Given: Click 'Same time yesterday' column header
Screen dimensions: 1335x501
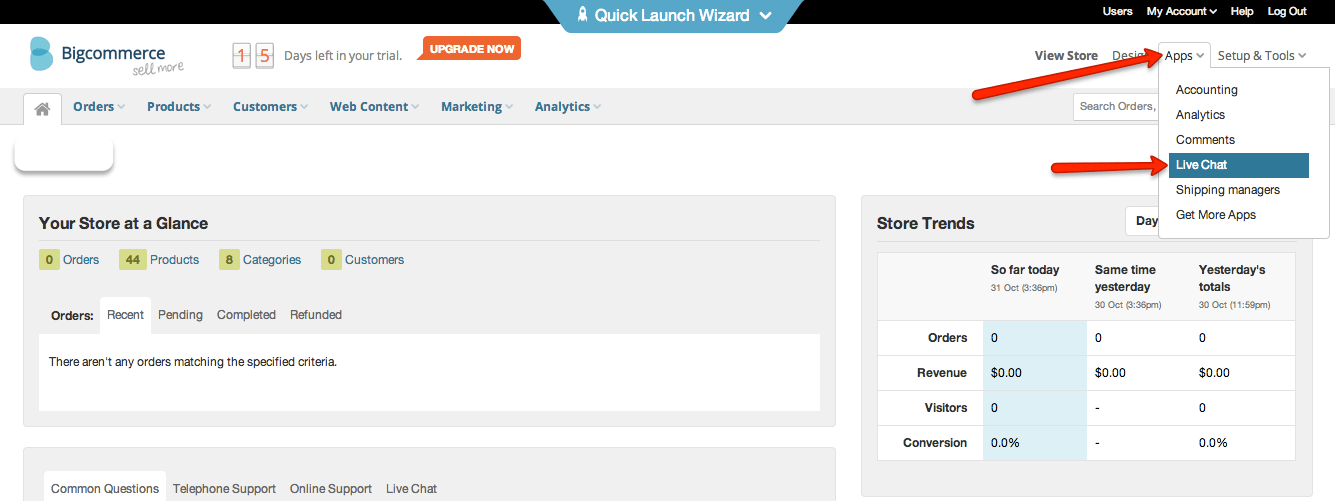Looking at the screenshot, I should pos(1125,278).
